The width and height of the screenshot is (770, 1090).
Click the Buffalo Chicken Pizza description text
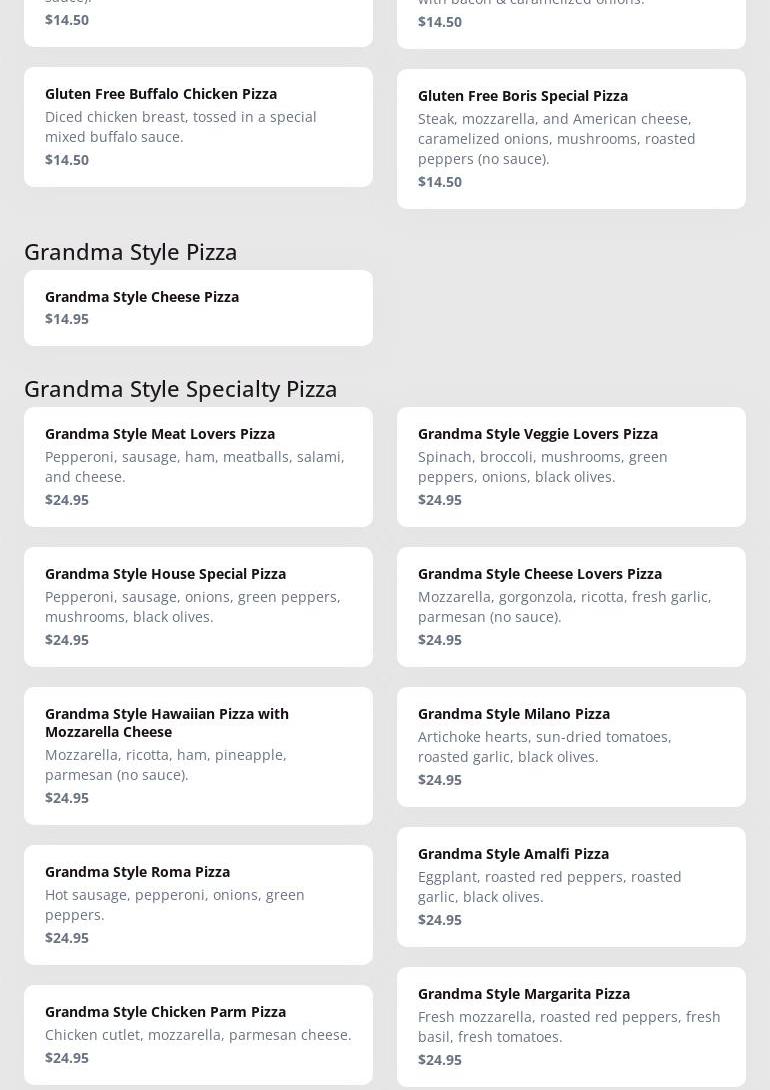point(180,127)
